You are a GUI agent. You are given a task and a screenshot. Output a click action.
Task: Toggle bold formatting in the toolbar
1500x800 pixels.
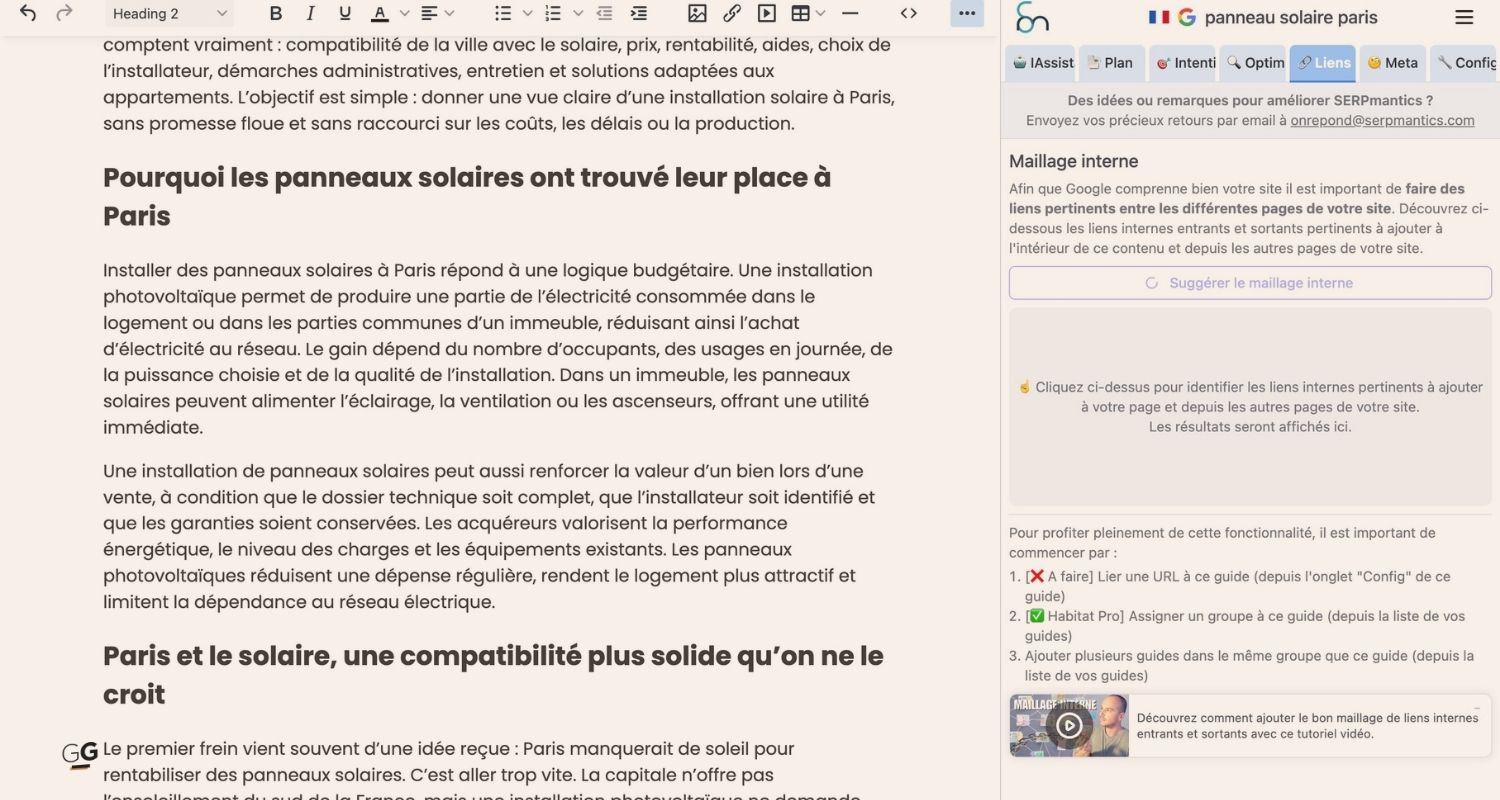(x=276, y=13)
